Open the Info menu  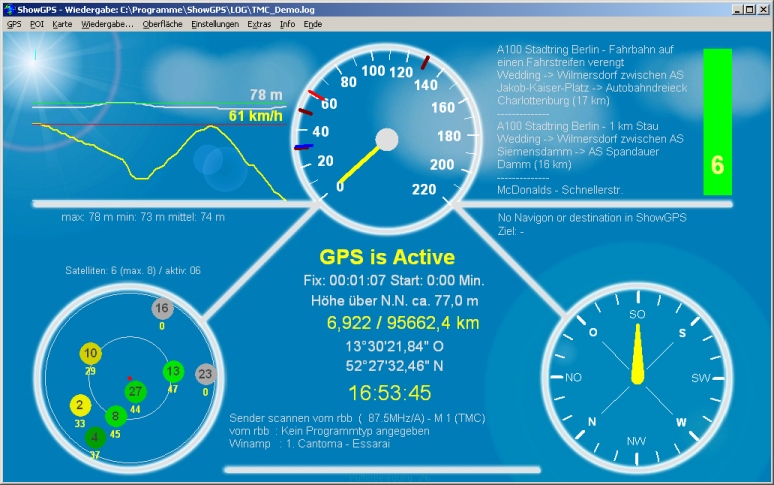pos(287,24)
